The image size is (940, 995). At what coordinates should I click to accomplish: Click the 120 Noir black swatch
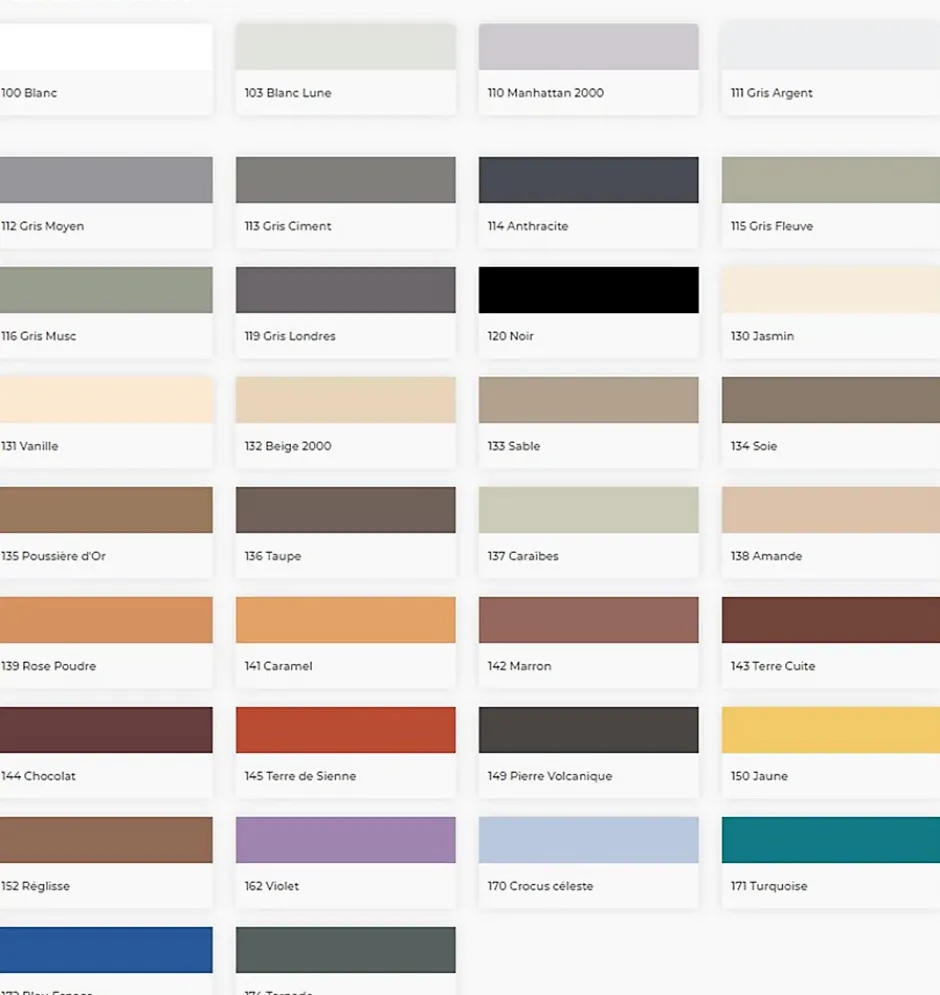point(588,290)
